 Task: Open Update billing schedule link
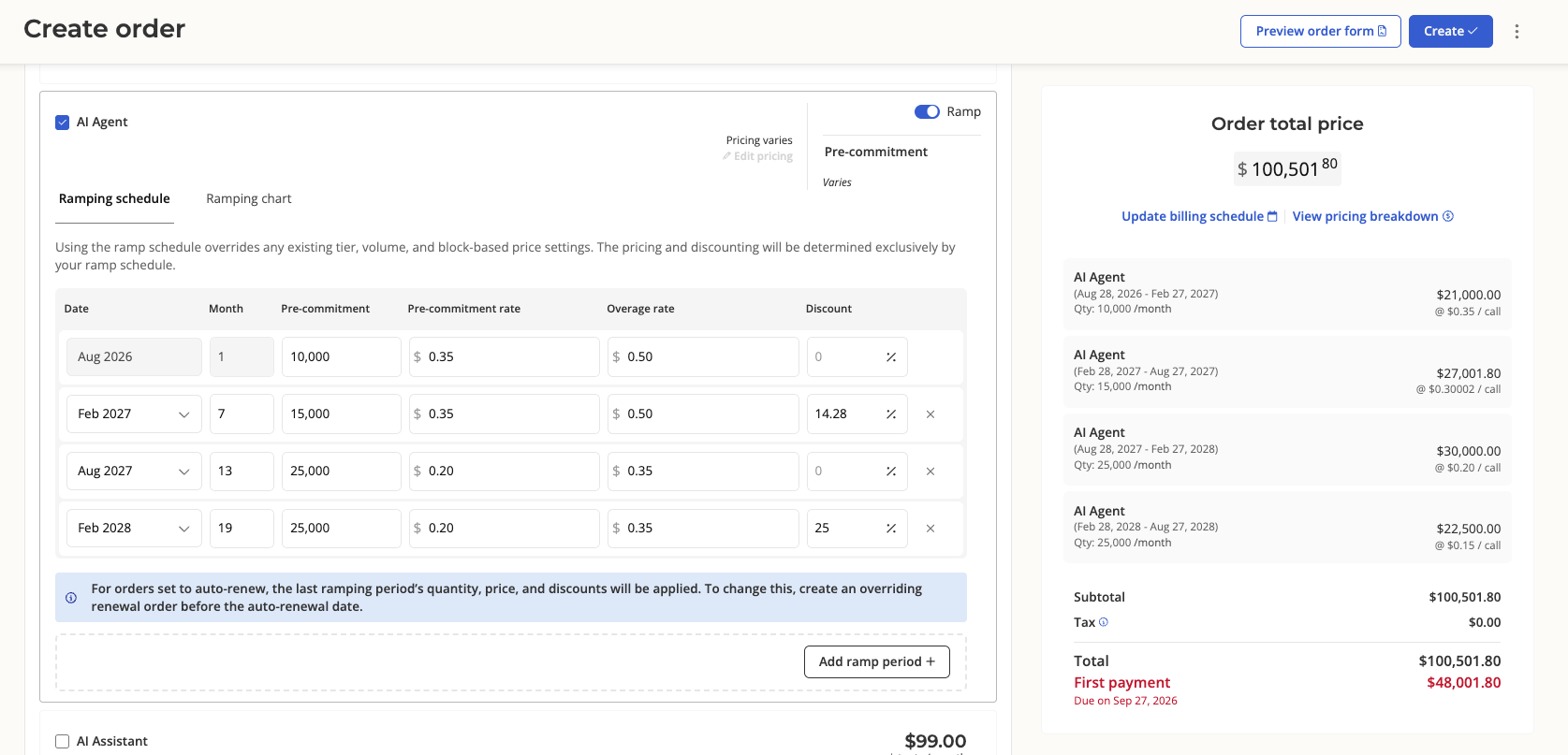click(x=1199, y=216)
